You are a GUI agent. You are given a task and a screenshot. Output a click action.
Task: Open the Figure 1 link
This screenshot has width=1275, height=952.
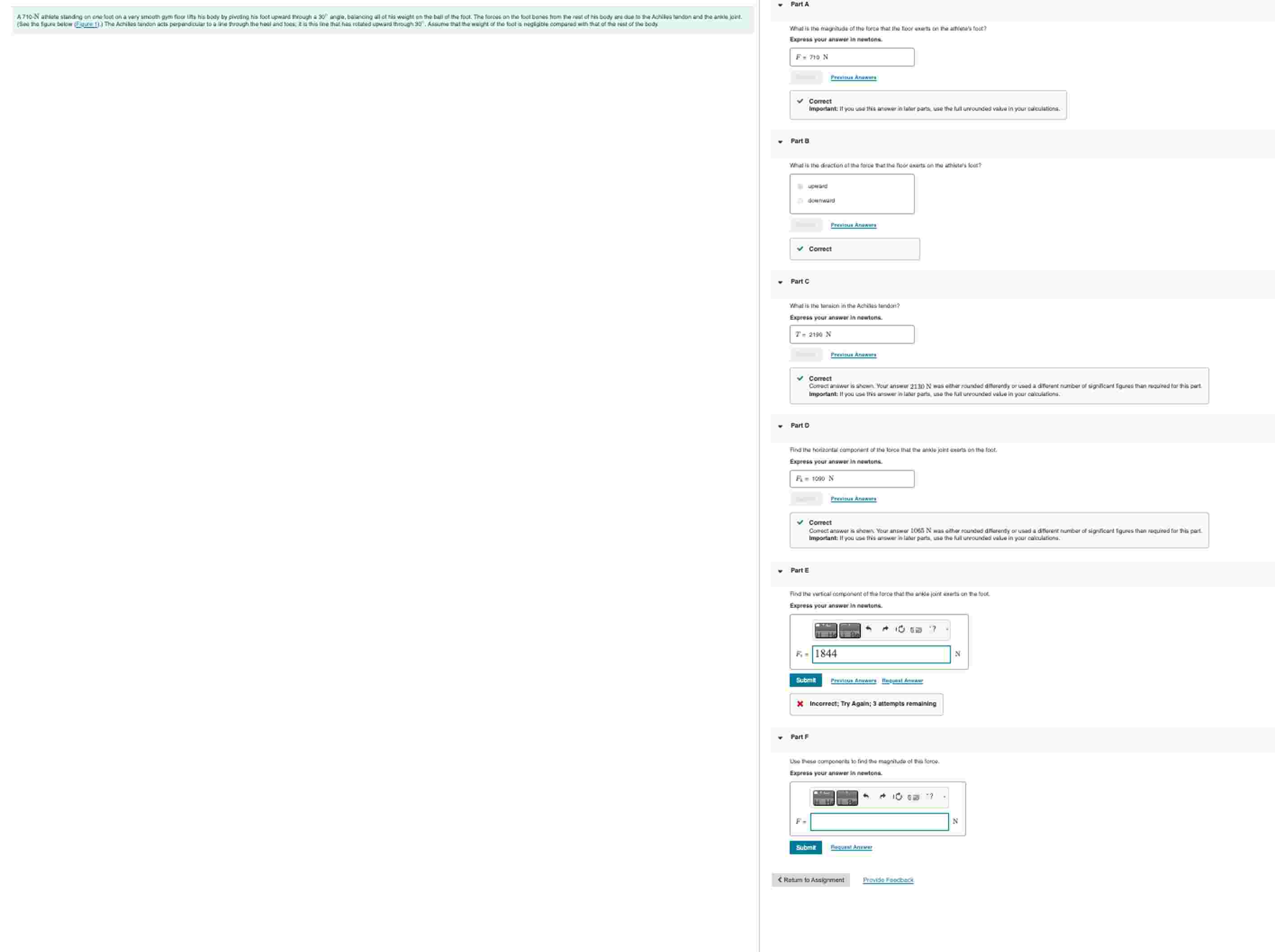[x=86, y=24]
